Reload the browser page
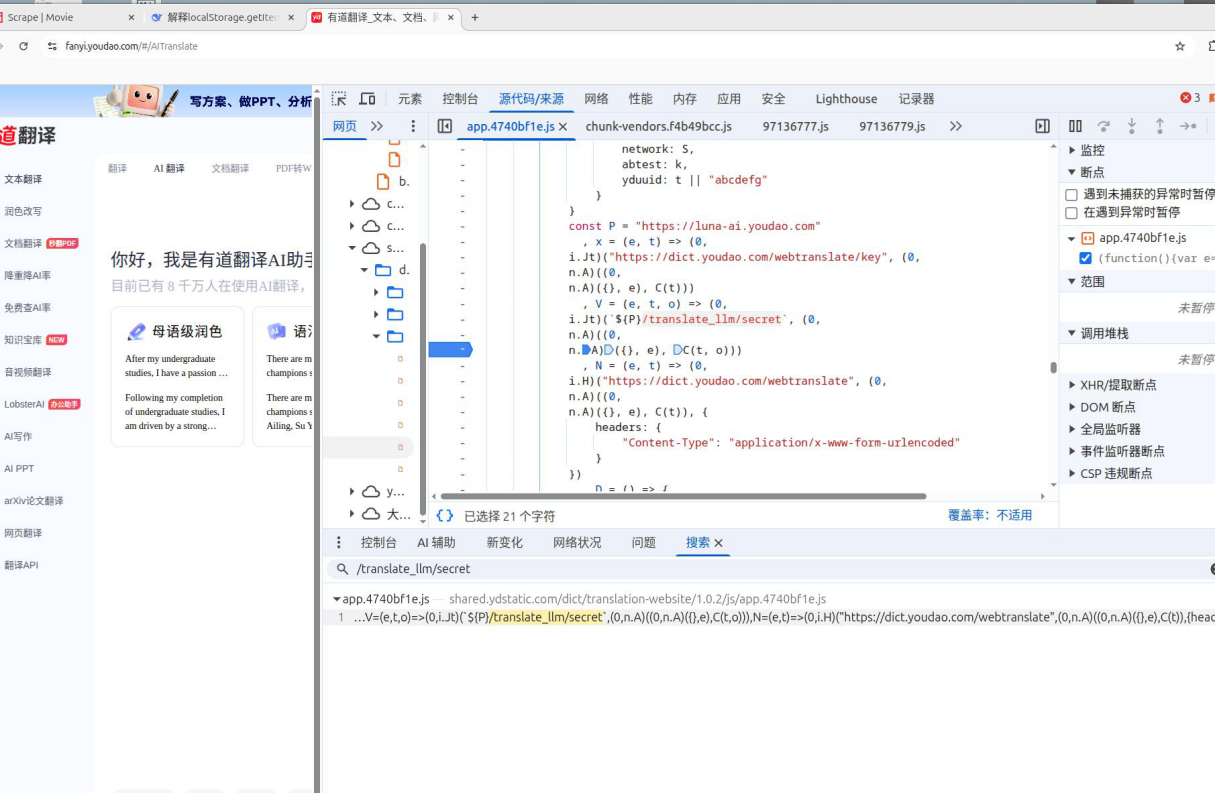 click(23, 46)
